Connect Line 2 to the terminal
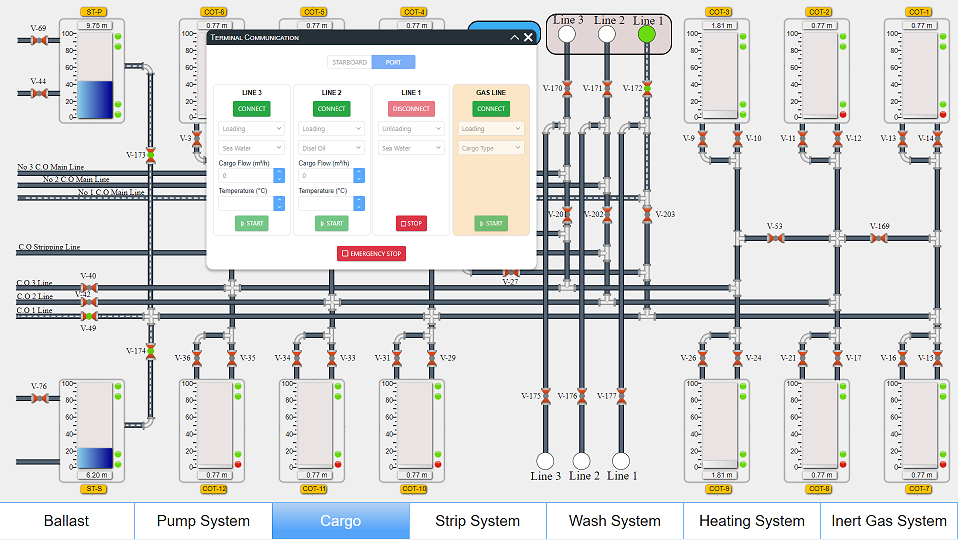958x540 pixels. point(332,109)
